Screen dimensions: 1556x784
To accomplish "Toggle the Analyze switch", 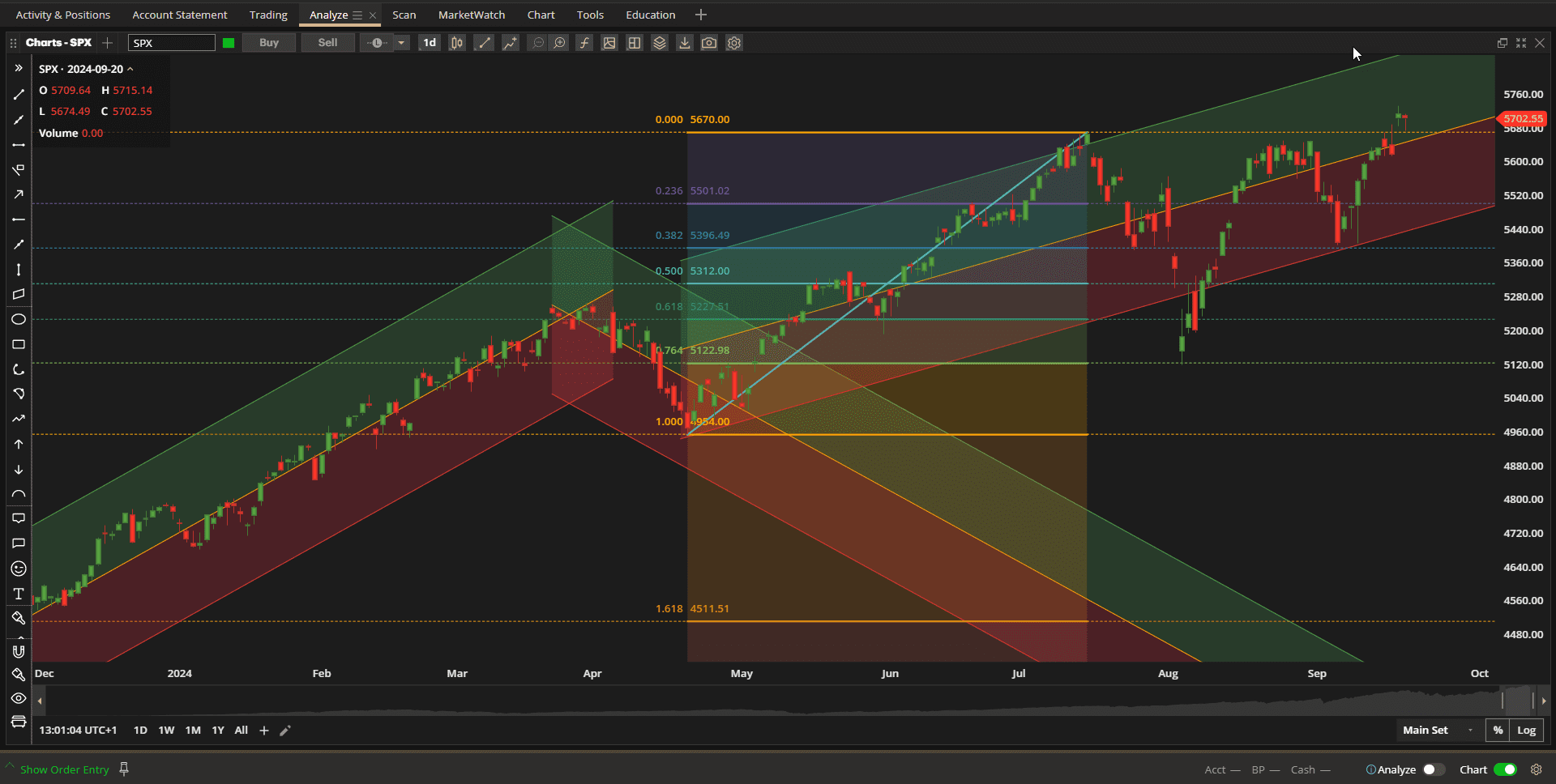I will pos(1433,769).
